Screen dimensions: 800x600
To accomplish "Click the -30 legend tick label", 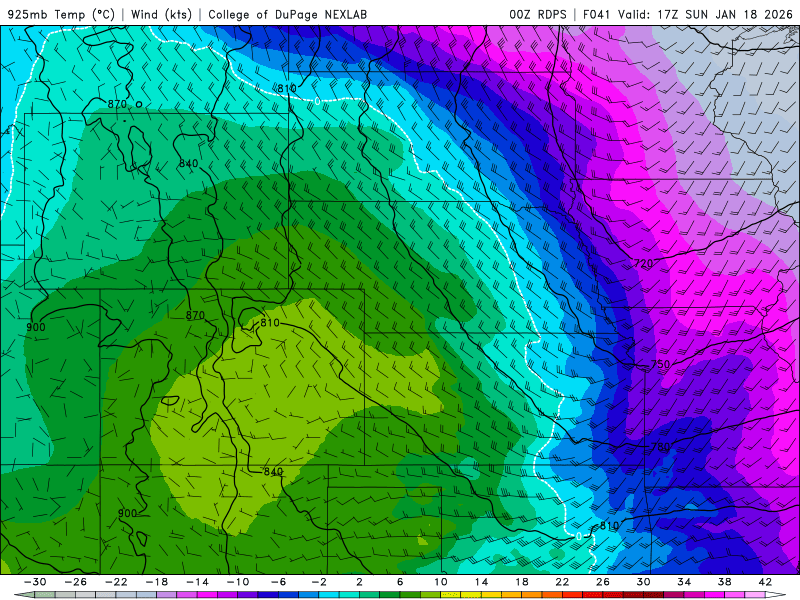I will 35,582.
